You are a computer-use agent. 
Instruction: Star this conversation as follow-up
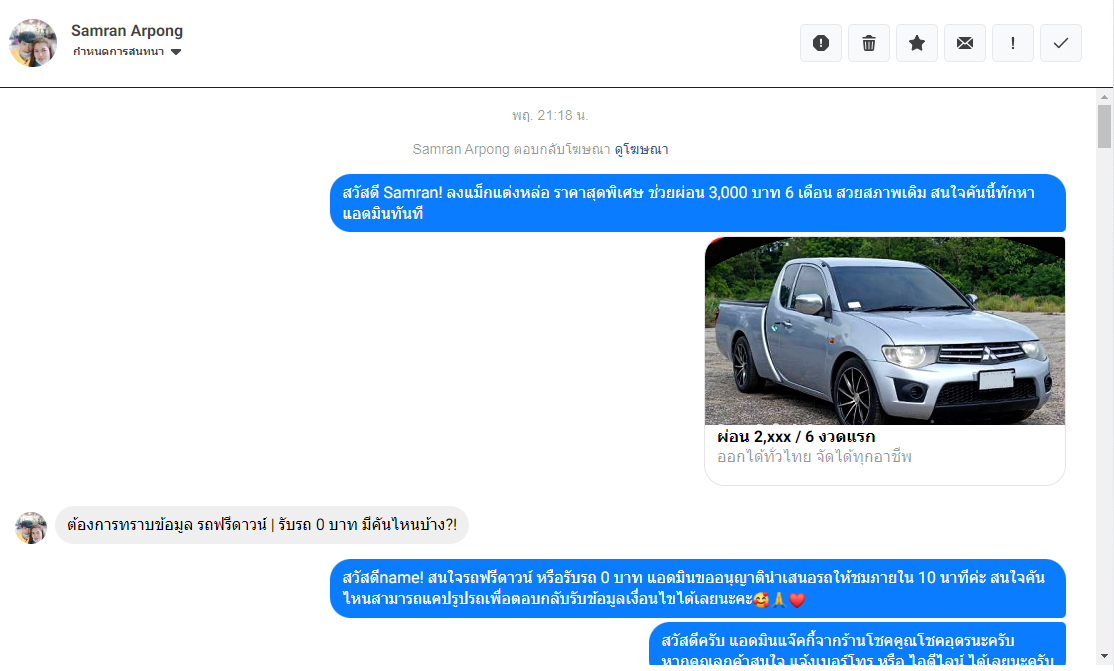916,43
